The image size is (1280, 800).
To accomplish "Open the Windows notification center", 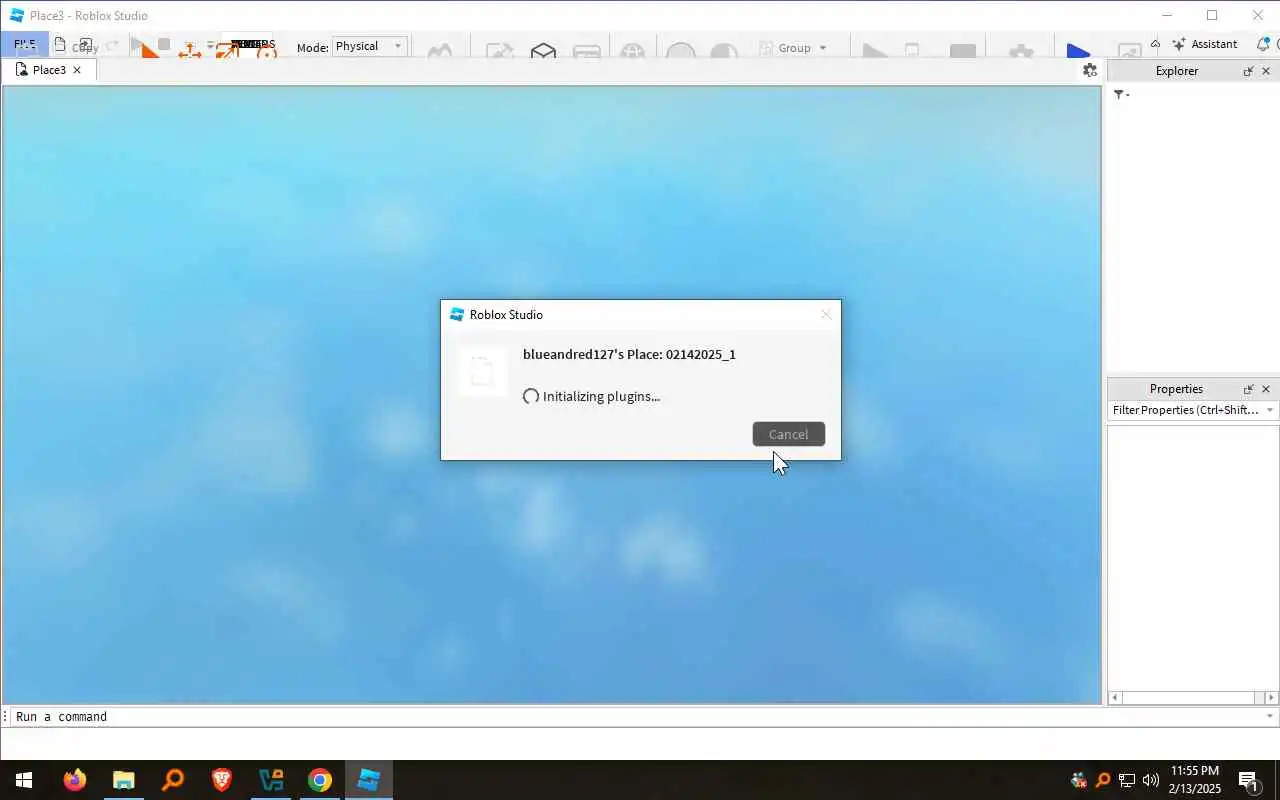I will click(1248, 780).
